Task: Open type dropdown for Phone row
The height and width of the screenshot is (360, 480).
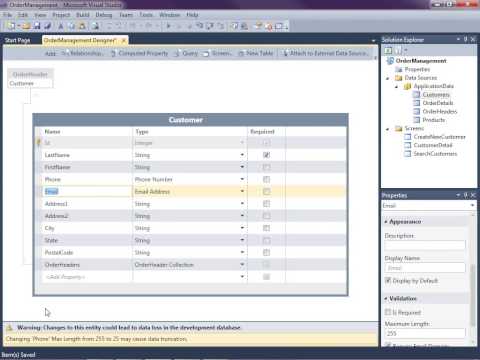Action: click(x=242, y=179)
